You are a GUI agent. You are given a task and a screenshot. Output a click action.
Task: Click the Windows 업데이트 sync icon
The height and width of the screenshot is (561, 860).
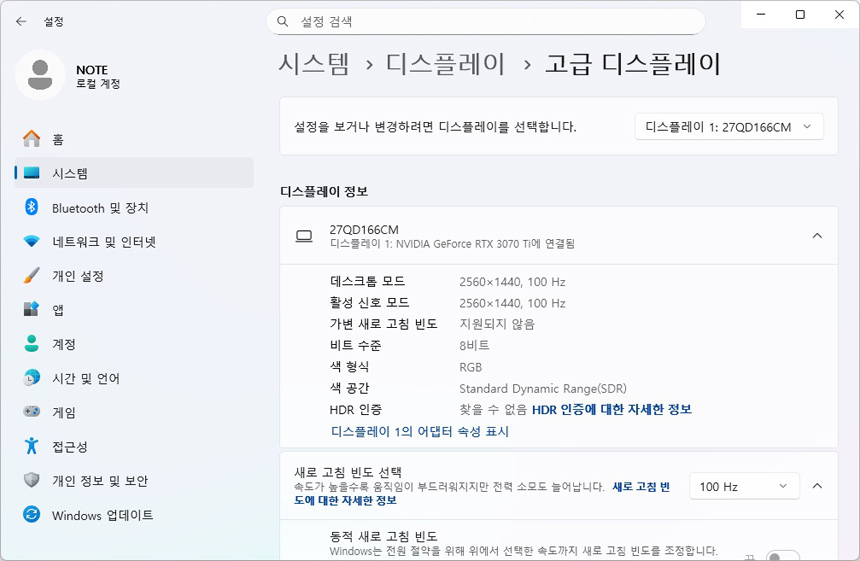point(32,515)
